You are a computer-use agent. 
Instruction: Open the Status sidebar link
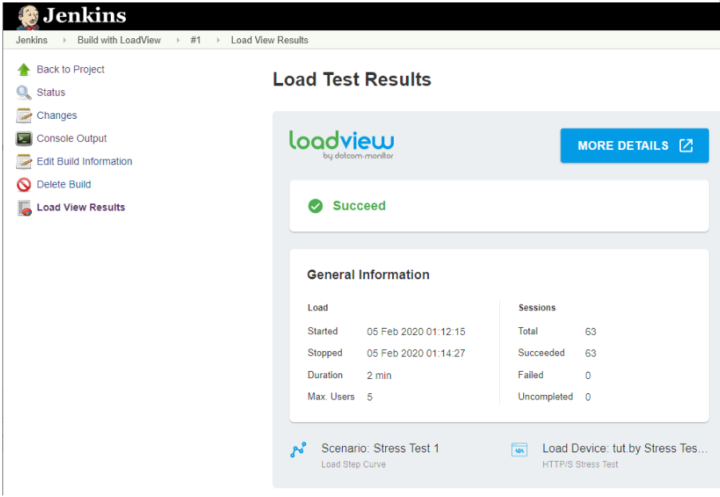(51, 92)
